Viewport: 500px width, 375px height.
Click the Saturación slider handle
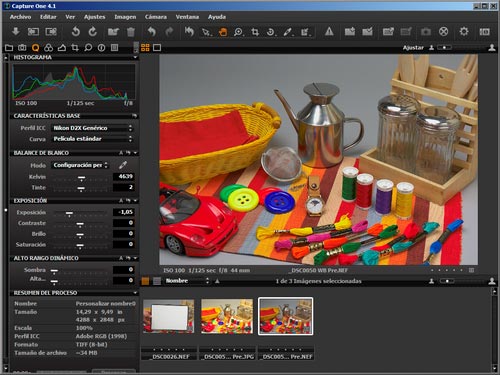pyautogui.click(x=80, y=246)
